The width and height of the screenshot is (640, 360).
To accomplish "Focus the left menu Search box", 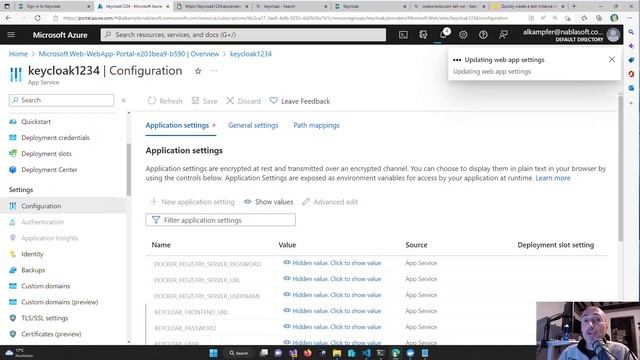I will coord(61,100).
